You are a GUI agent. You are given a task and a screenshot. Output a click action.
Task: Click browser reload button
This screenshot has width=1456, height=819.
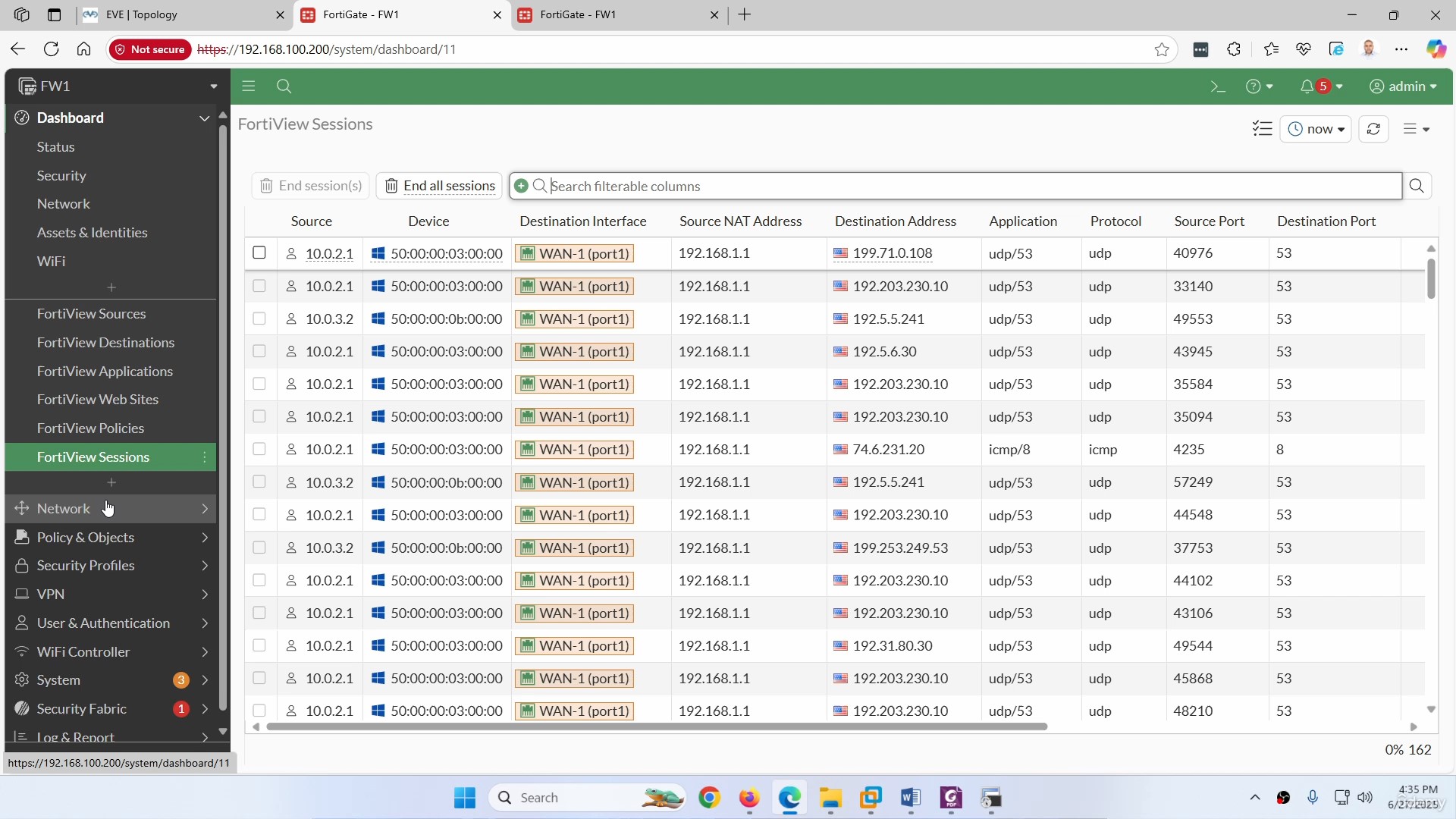(x=51, y=49)
